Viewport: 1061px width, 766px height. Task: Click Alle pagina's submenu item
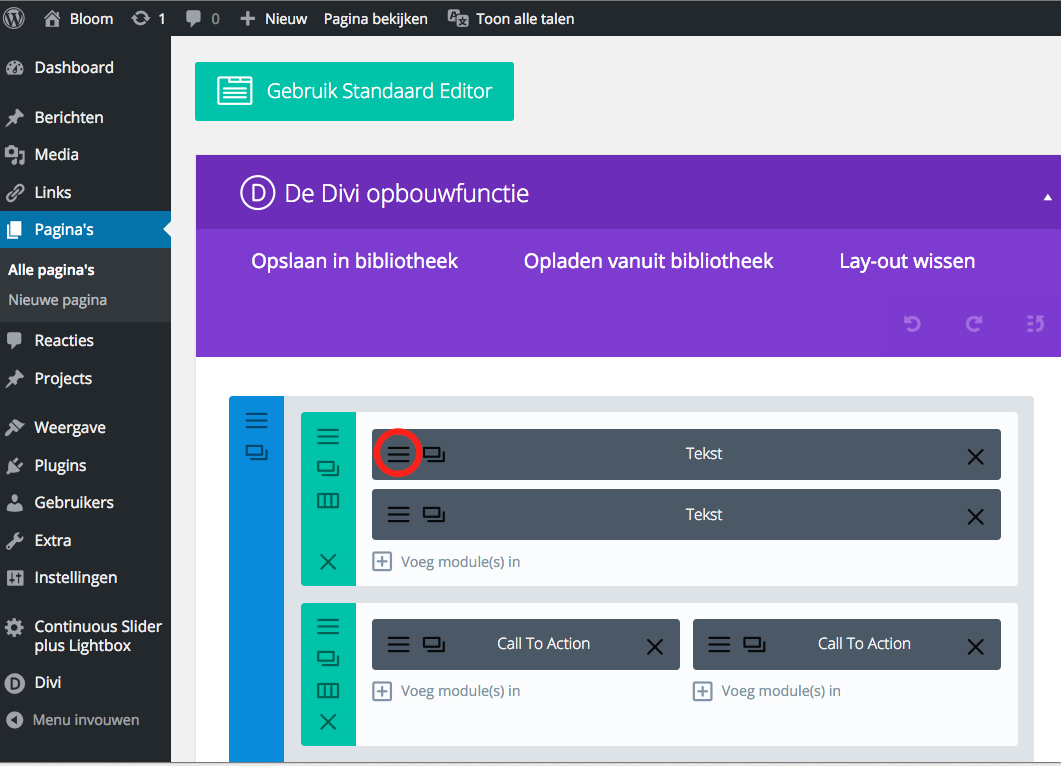pos(51,270)
